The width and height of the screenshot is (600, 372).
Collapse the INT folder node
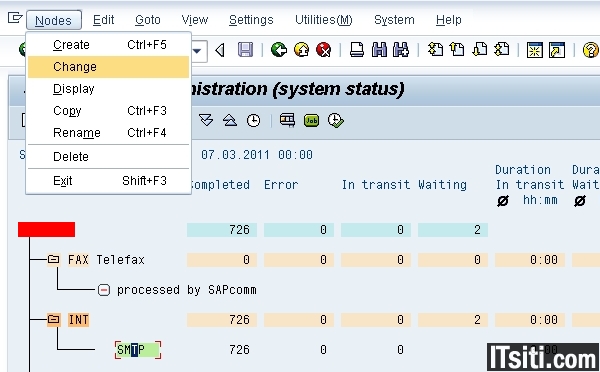pos(54,319)
